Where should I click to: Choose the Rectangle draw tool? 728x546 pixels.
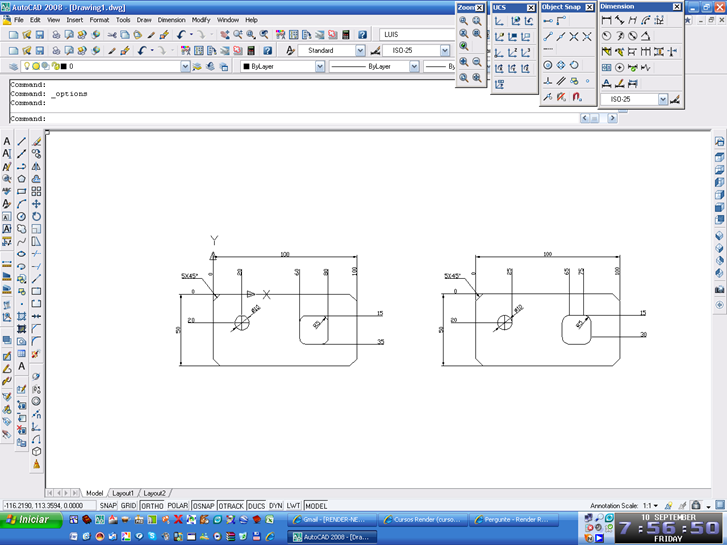[x=21, y=191]
